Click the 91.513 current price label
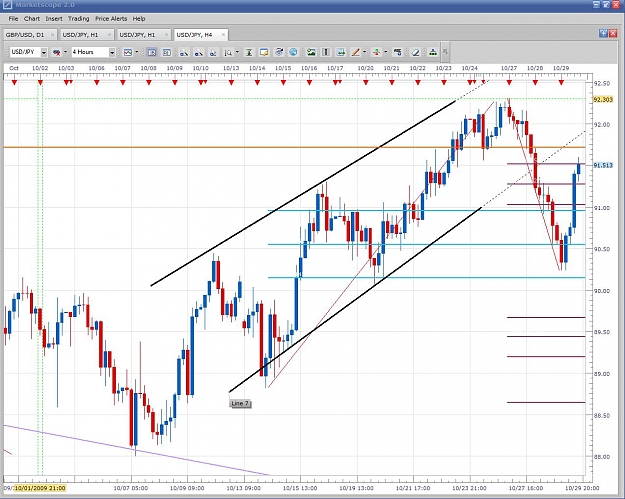The image size is (625, 499). click(x=603, y=165)
